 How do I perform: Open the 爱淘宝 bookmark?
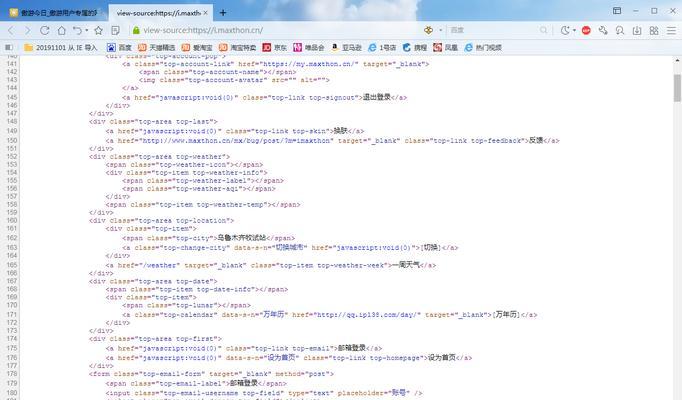tap(197, 47)
